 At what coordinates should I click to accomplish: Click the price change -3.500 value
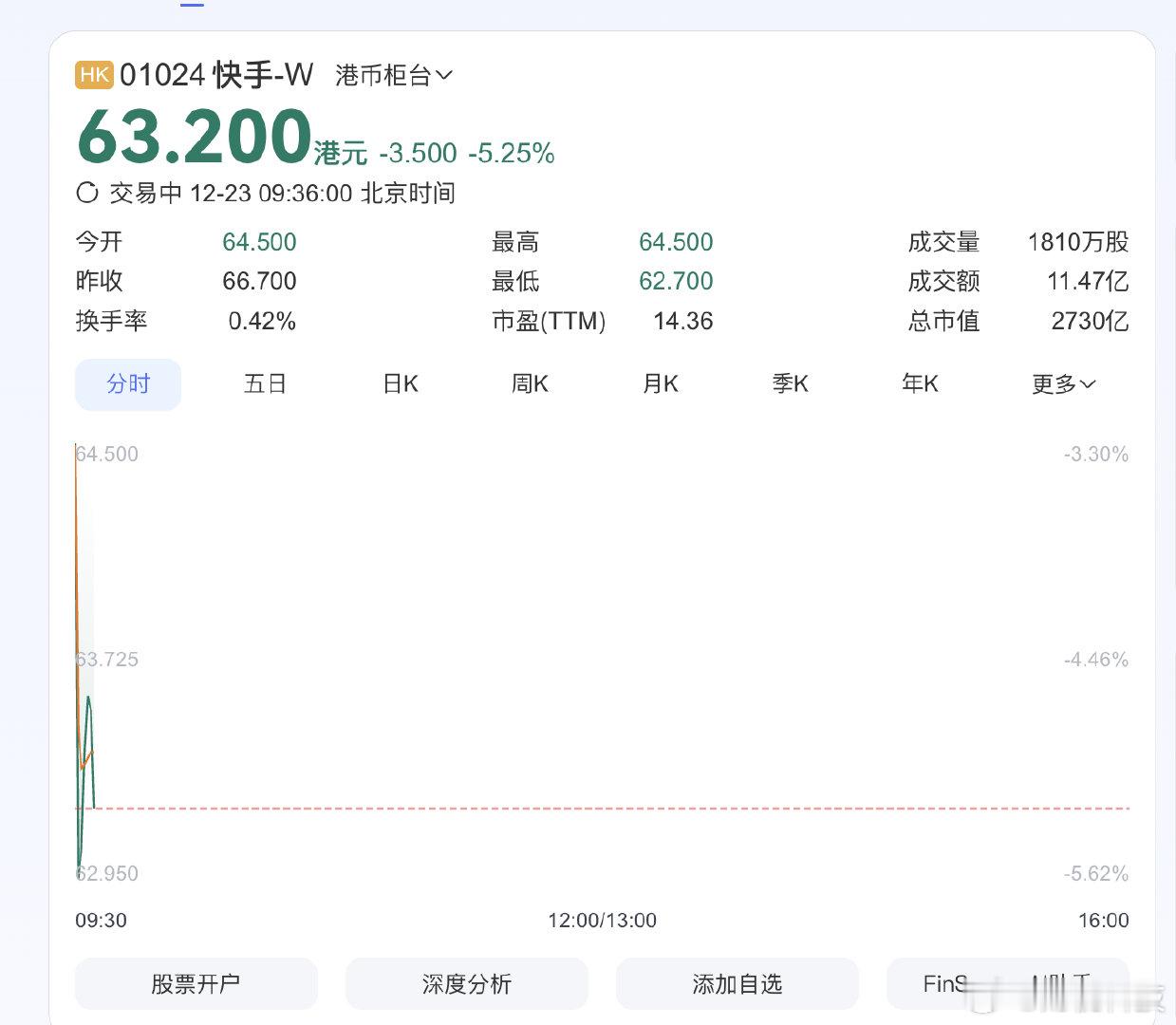click(x=419, y=153)
